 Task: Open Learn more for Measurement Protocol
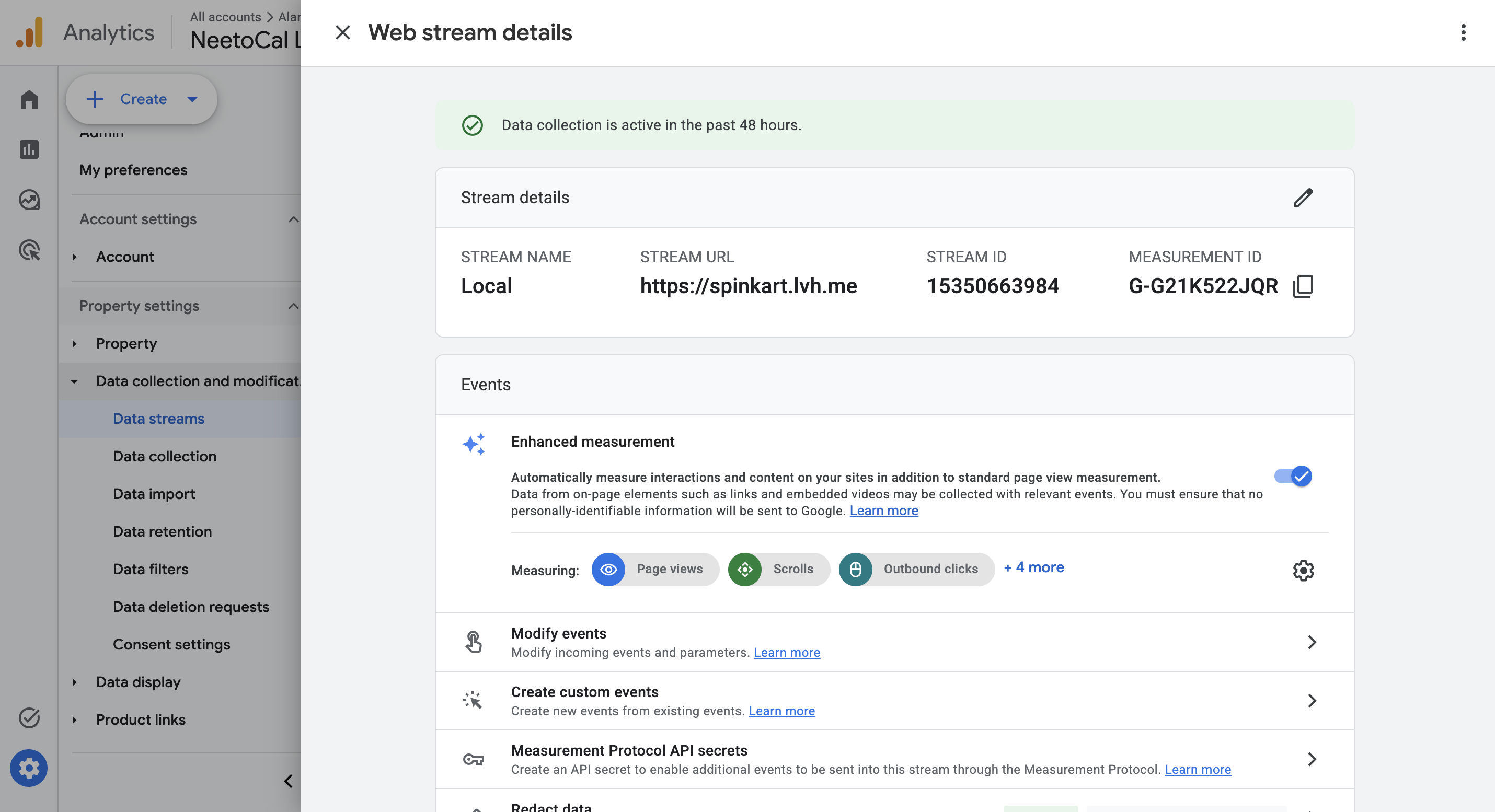point(1197,770)
